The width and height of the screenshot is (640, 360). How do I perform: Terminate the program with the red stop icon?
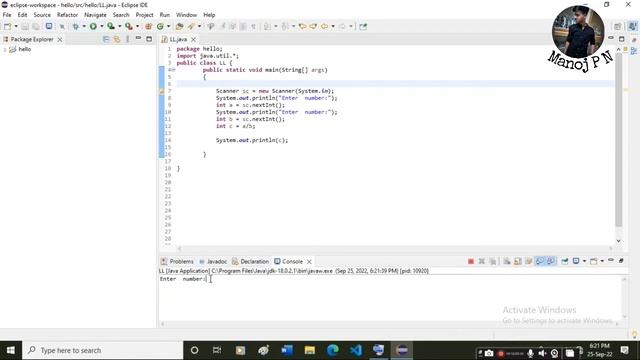[x=471, y=261]
